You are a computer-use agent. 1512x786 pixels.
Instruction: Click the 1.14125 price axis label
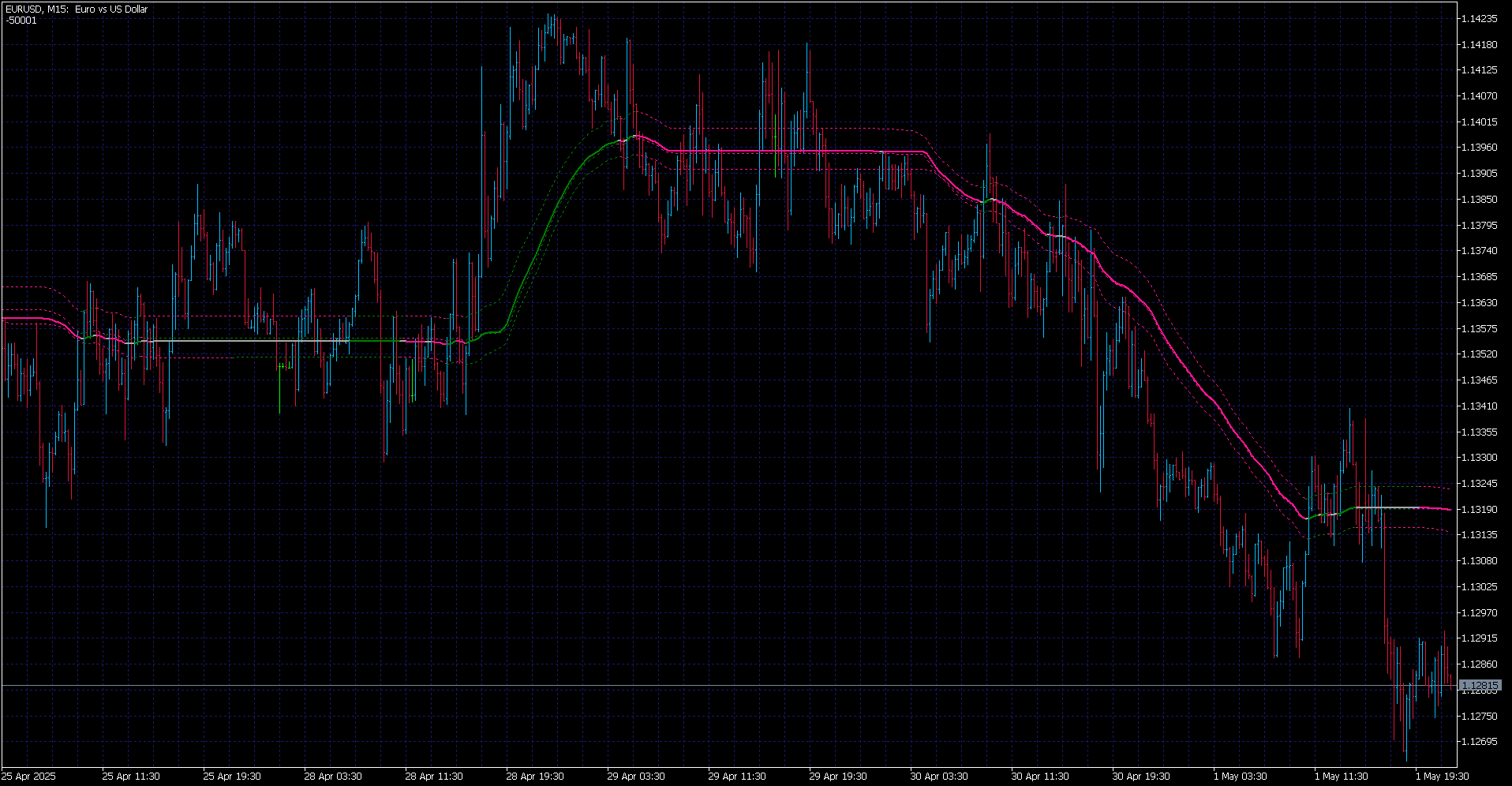(1479, 70)
